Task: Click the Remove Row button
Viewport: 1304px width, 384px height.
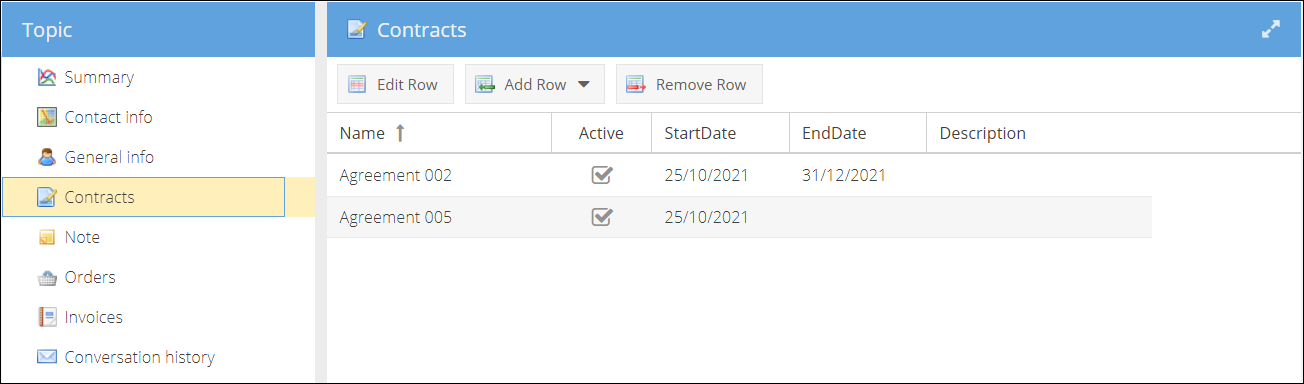Action: pyautogui.click(x=689, y=84)
